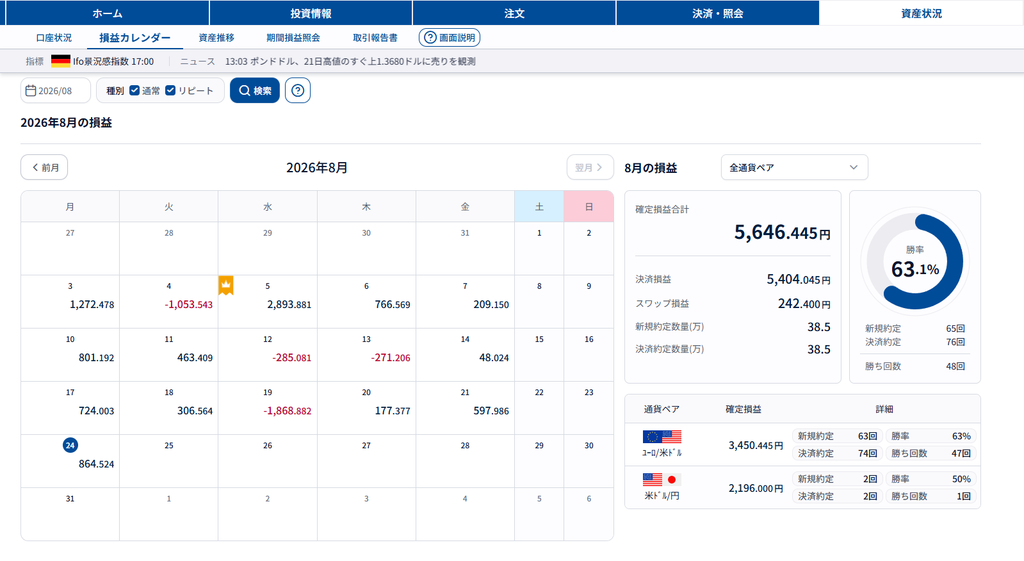Click the USD/JPY profit 2,196.000円

(x=756, y=489)
